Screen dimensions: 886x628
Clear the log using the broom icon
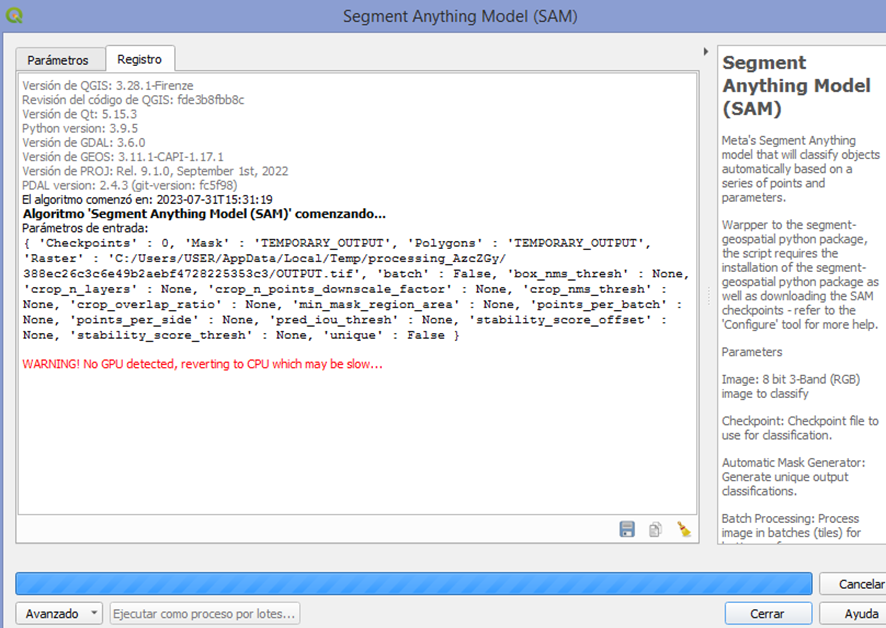[x=682, y=530]
